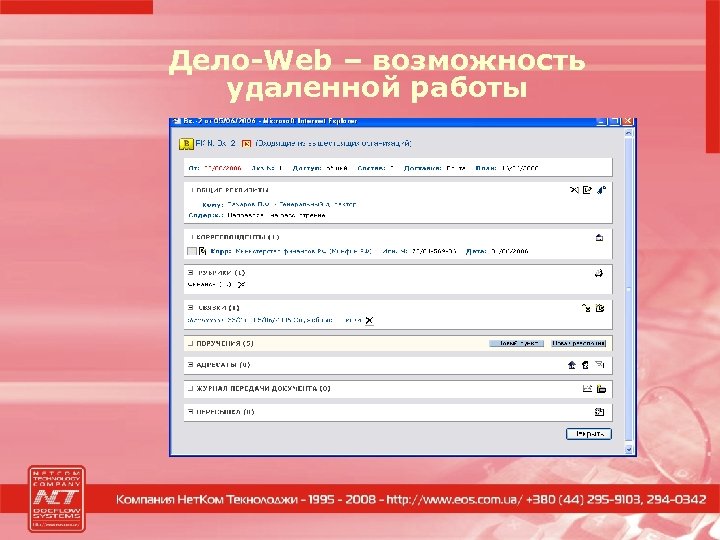Click the up-arrow house icon in Адресаты header
This screenshot has height=540, width=720.
point(572,365)
